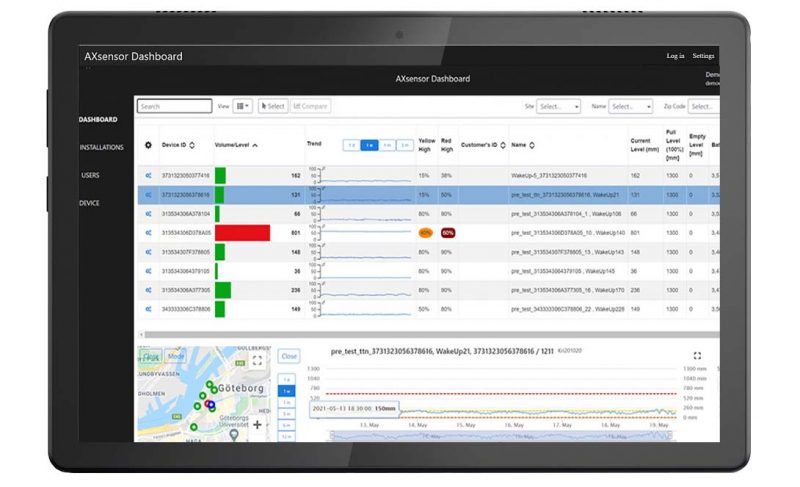Click share icon for device 313534306A378104
Screen dimensions: 800x487
click(148, 214)
